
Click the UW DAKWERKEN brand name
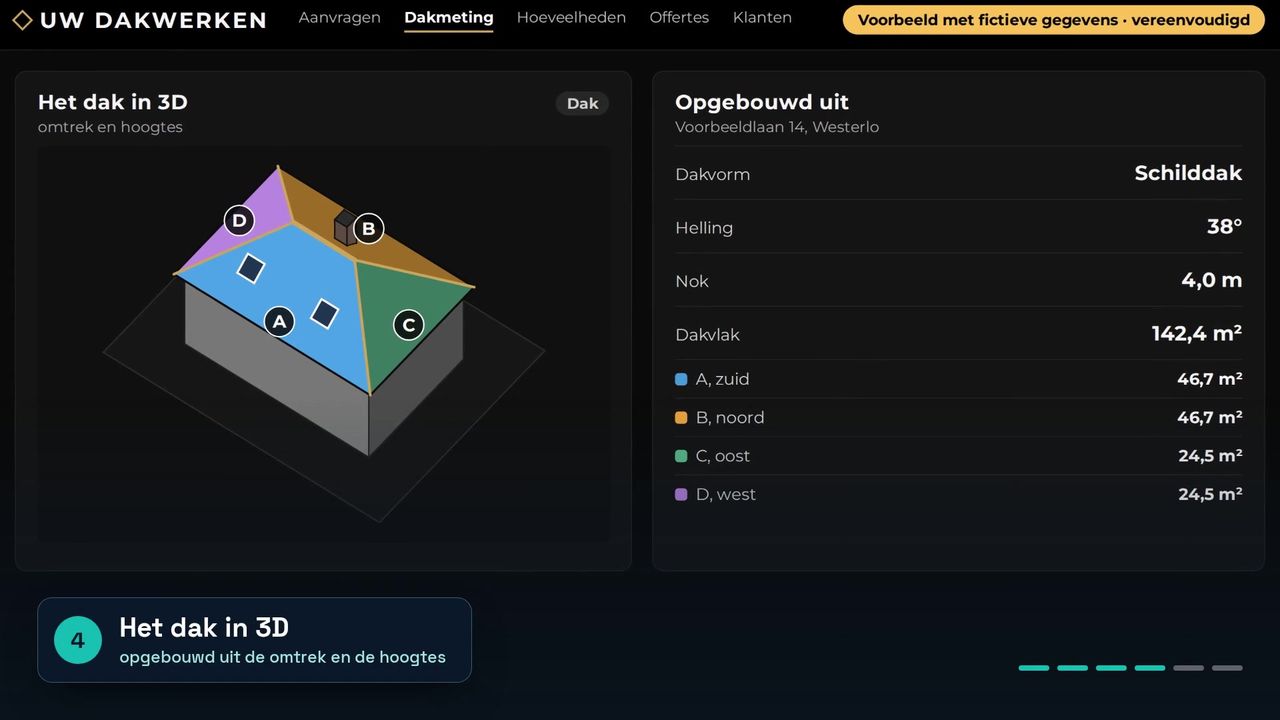point(153,20)
